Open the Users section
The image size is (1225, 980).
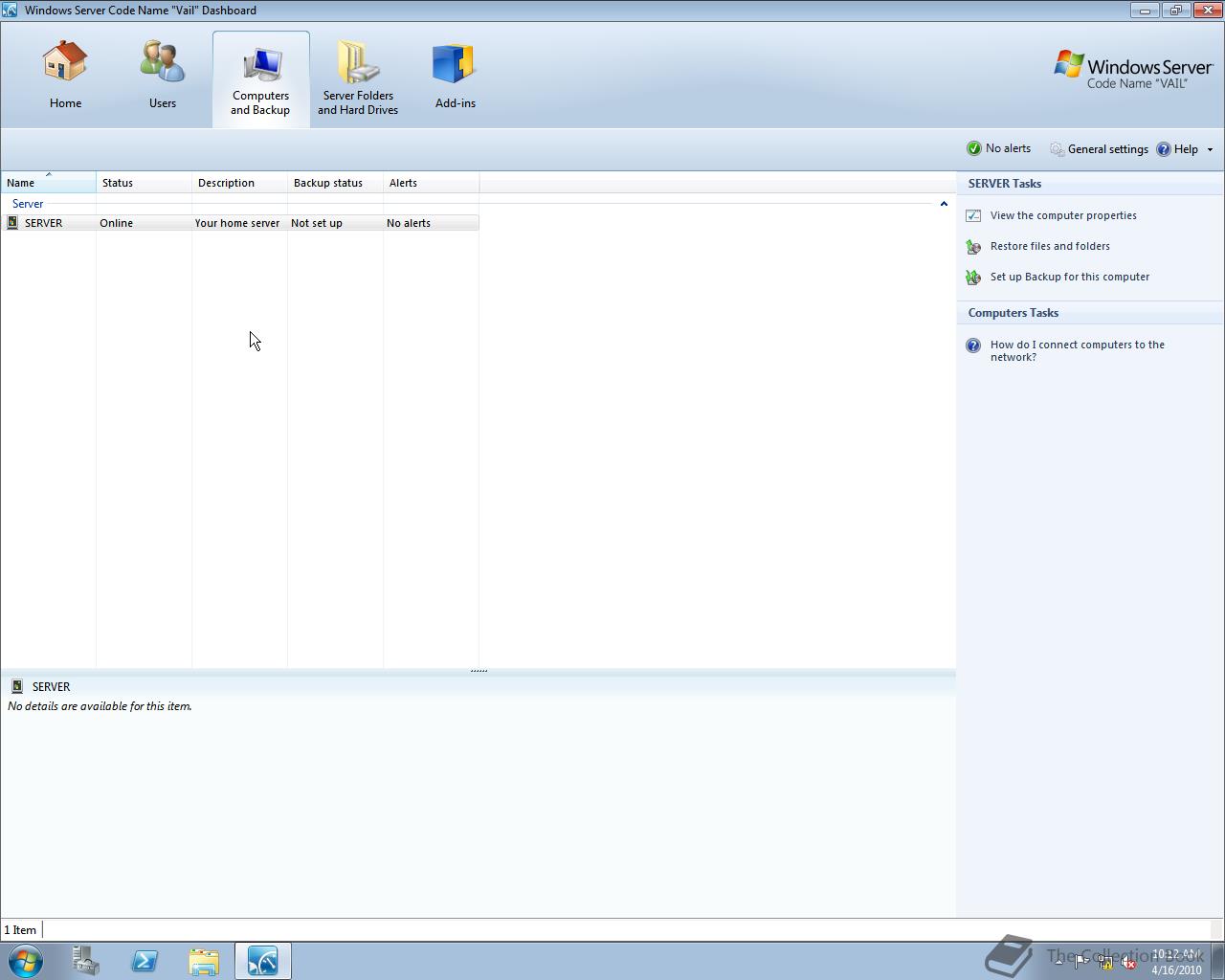[x=162, y=76]
